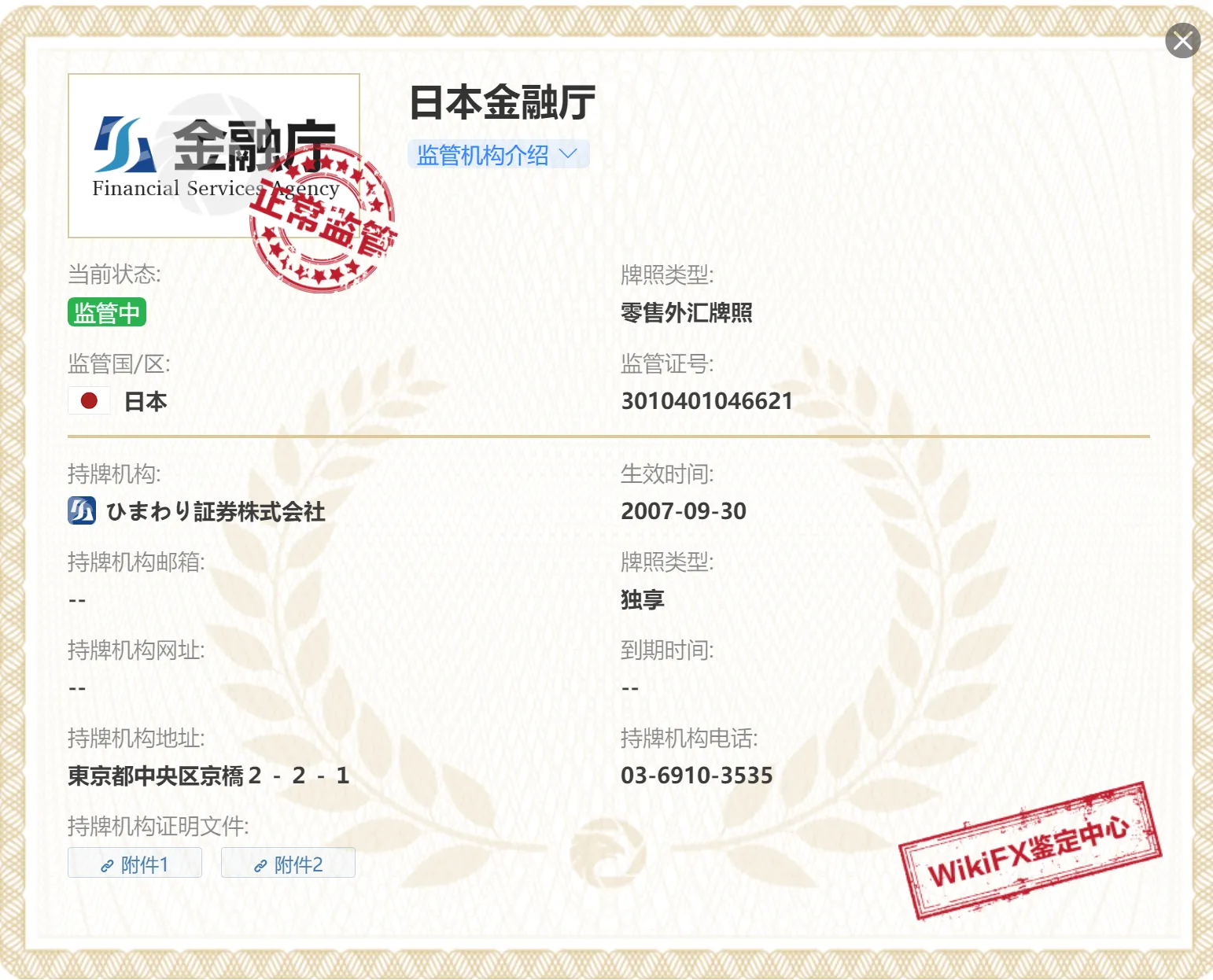Image resolution: width=1213 pixels, height=980 pixels.
Task: Open attachment 附件1
Action: click(135, 864)
